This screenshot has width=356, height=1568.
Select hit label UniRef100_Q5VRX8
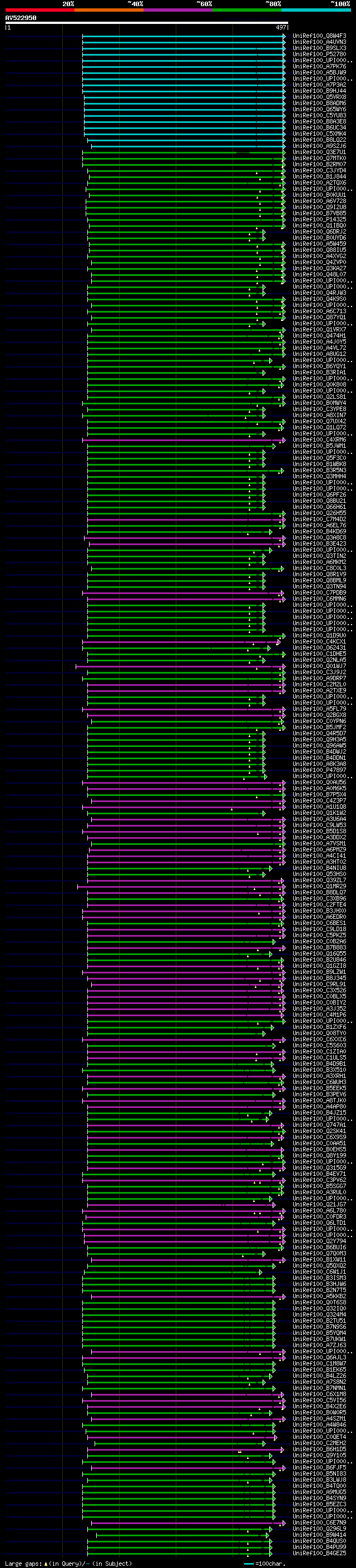(319, 97)
